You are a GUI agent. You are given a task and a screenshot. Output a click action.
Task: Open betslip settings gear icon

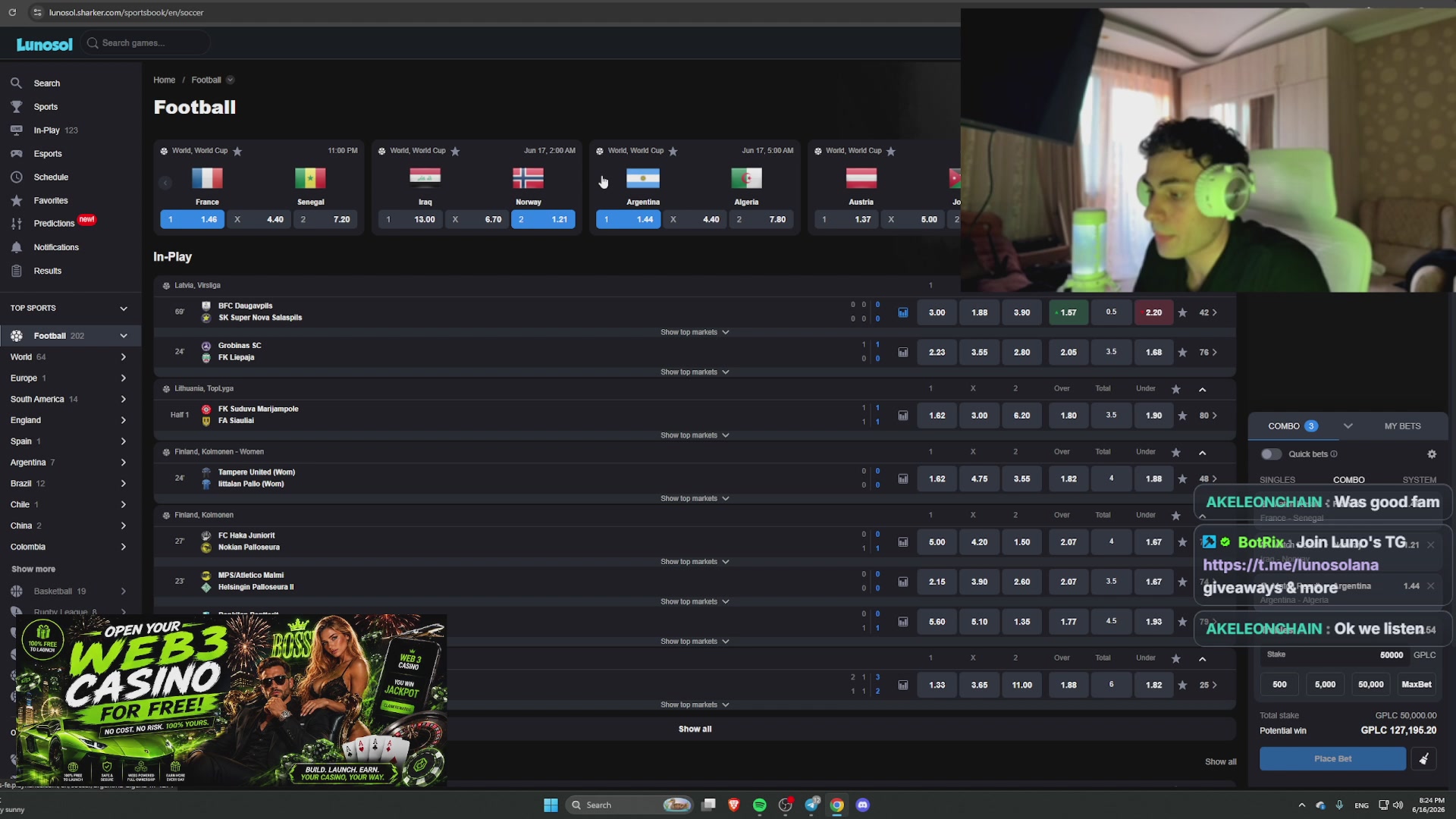coord(1432,454)
